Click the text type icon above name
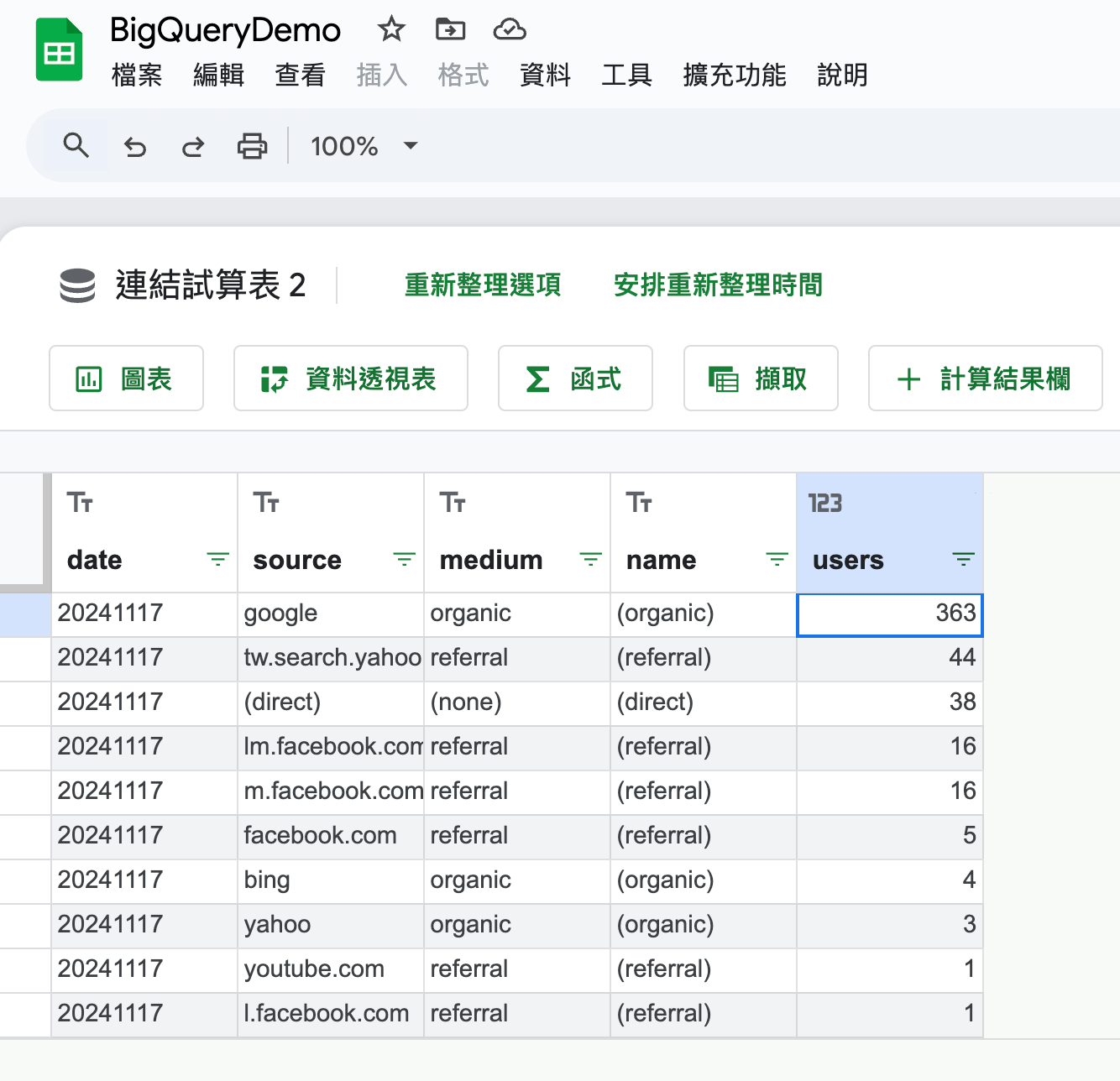 click(x=639, y=503)
